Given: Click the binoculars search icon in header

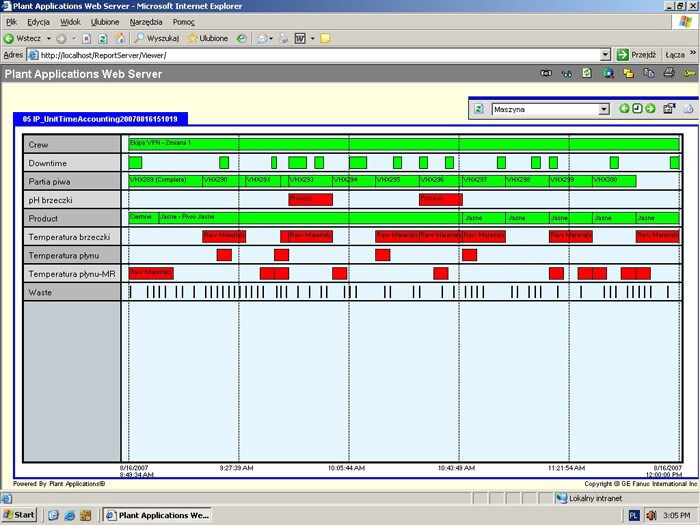Looking at the screenshot, I should pyautogui.click(x=567, y=74).
